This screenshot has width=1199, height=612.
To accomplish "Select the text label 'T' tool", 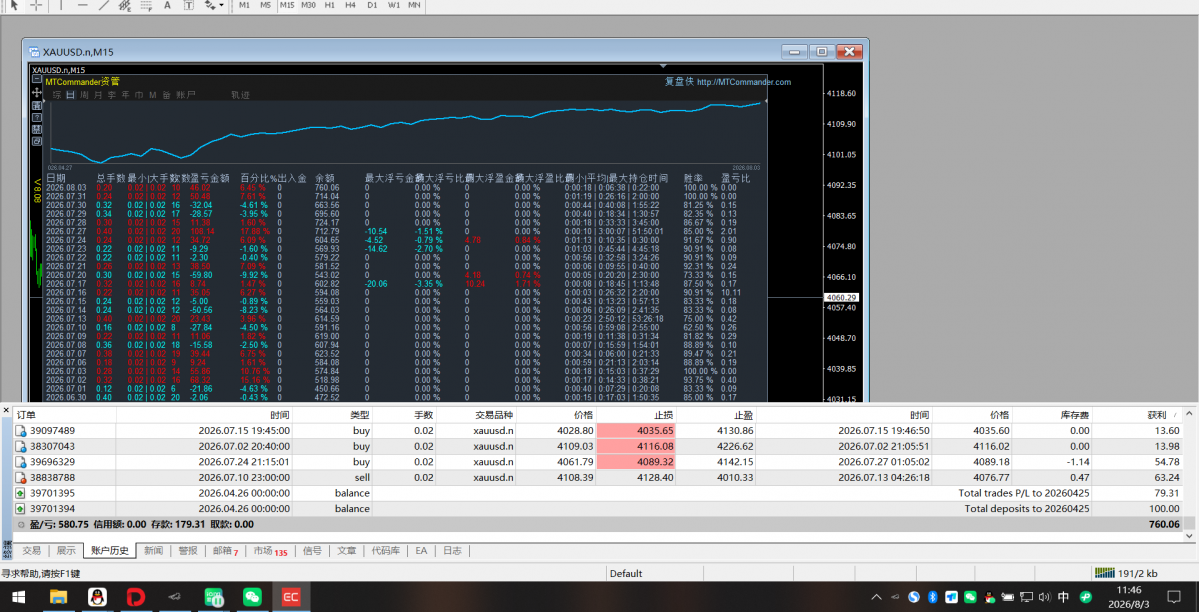I will pyautogui.click(x=189, y=5).
